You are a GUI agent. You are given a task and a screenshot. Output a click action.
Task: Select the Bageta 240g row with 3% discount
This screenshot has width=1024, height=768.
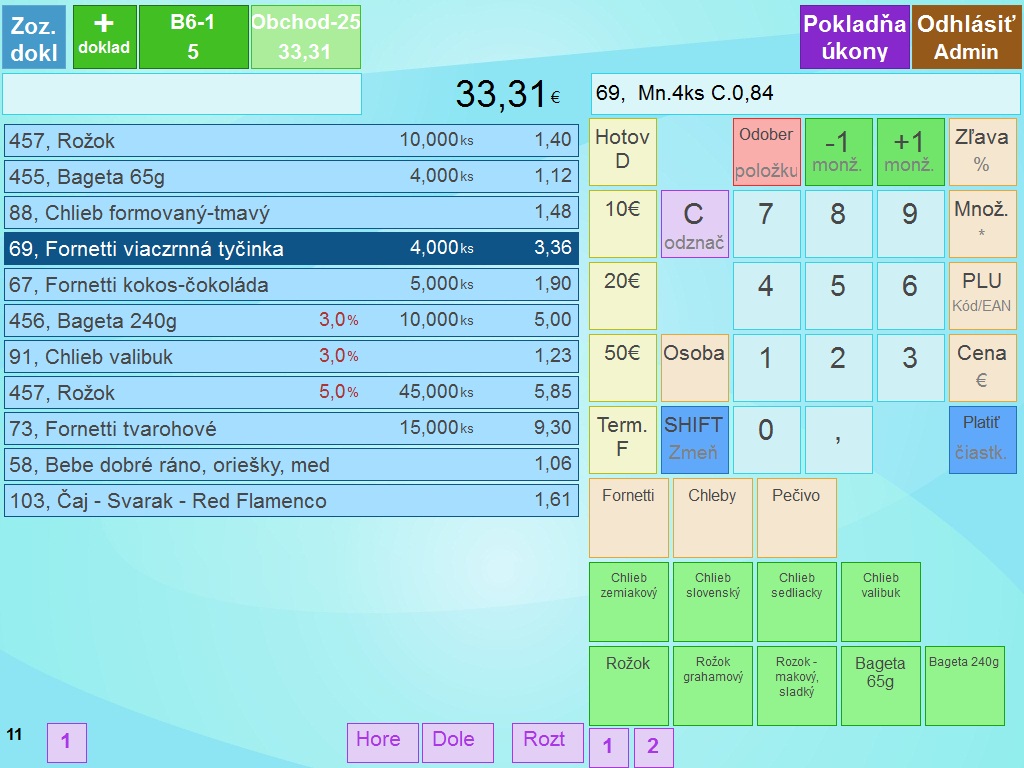click(291, 321)
